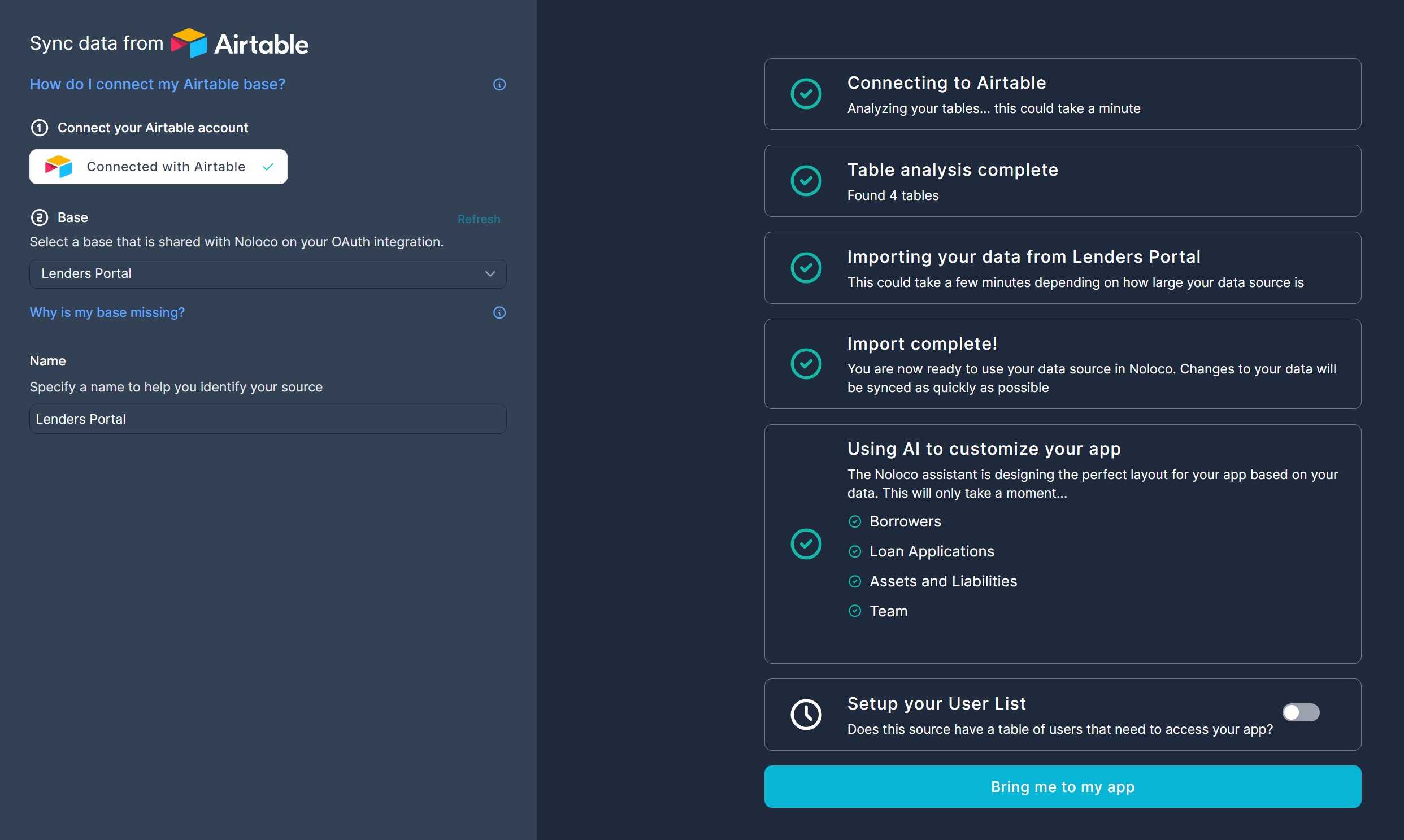Image resolution: width=1404 pixels, height=840 pixels.
Task: Click checkmark icon for Connecting to Airtable
Action: coord(806,94)
